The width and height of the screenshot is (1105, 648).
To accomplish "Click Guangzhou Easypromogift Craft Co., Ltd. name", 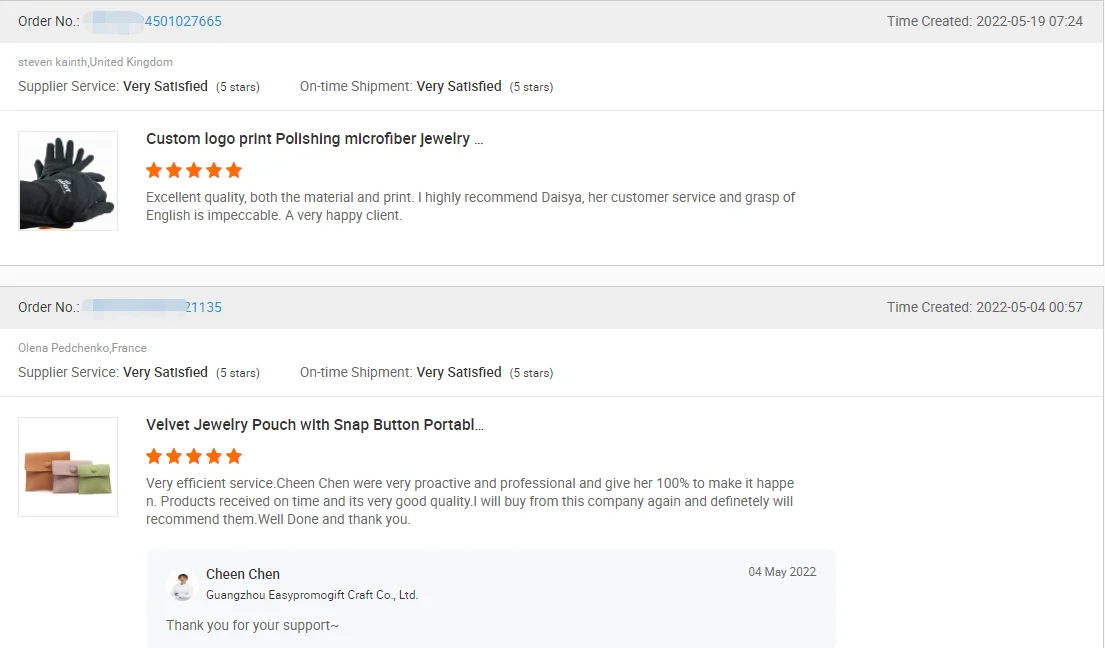I will [312, 595].
